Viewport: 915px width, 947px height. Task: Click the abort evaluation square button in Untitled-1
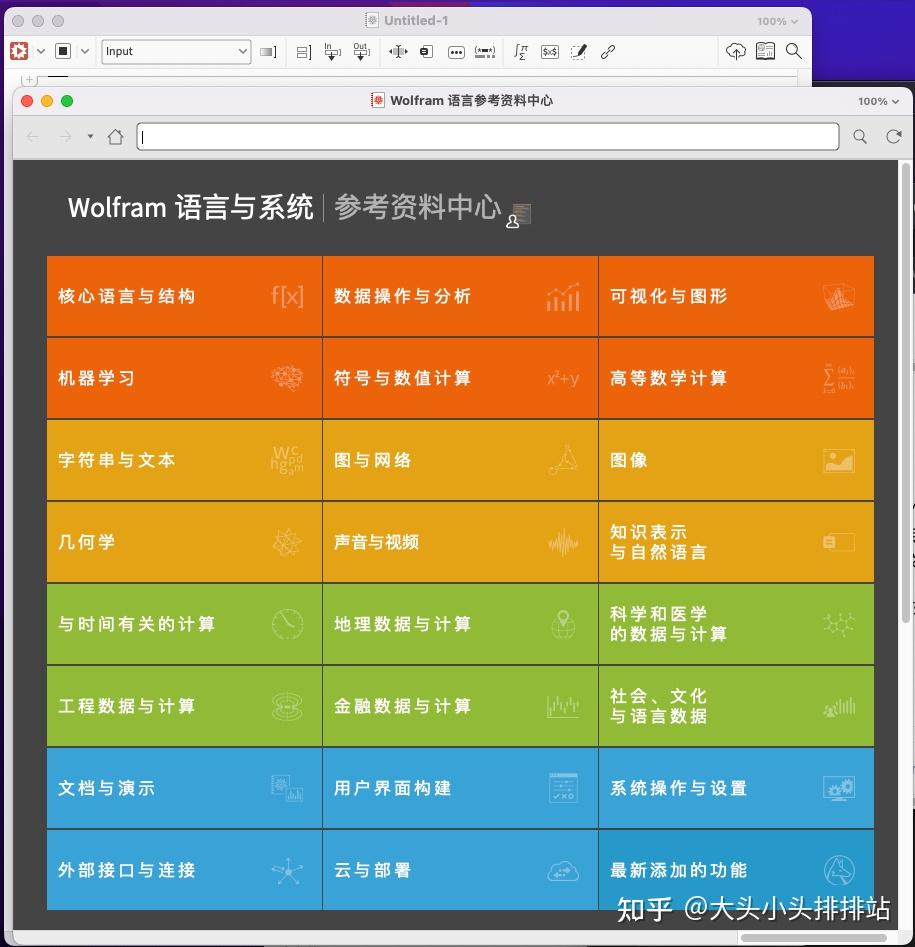click(x=63, y=51)
